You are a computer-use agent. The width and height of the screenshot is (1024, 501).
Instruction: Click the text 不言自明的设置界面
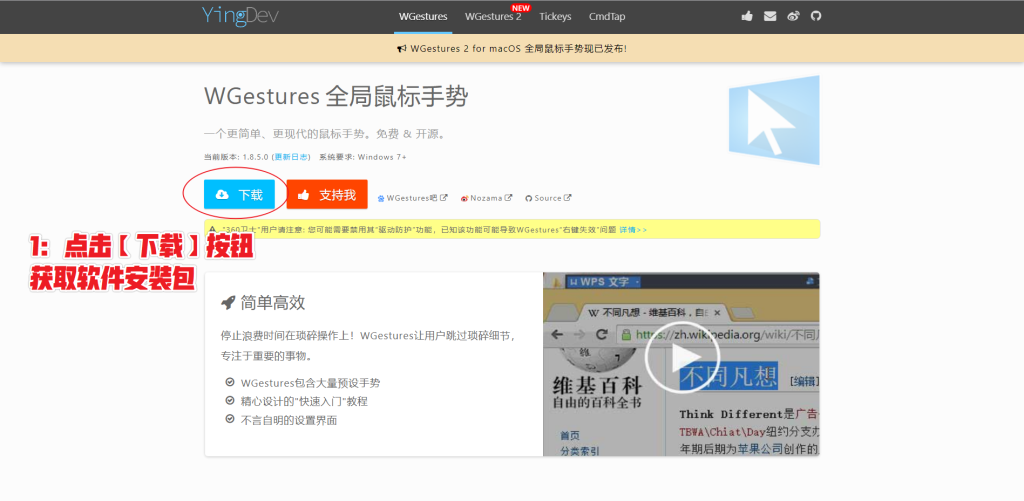tap(289, 420)
